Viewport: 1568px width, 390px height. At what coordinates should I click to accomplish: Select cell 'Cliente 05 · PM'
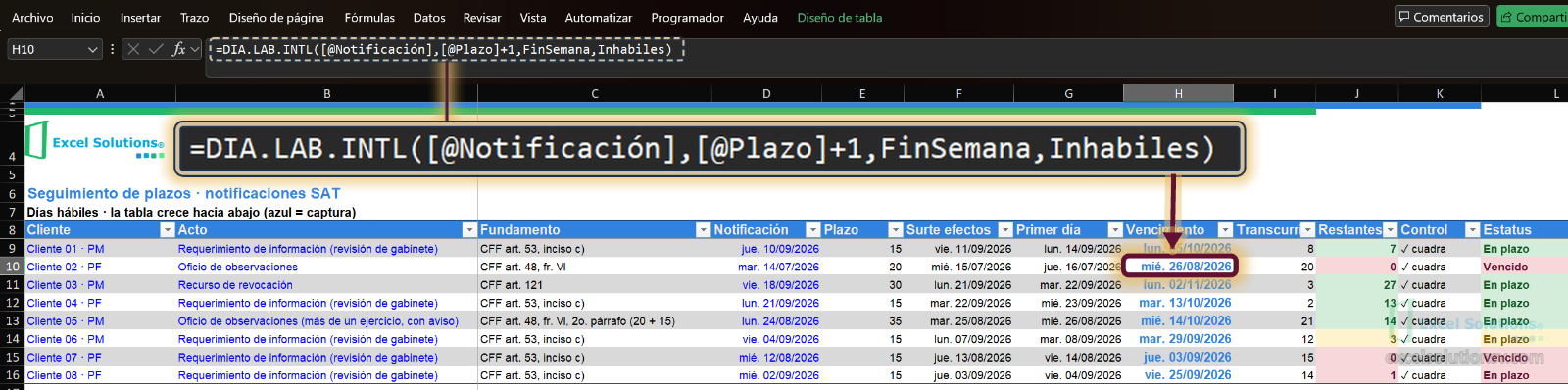(100, 321)
